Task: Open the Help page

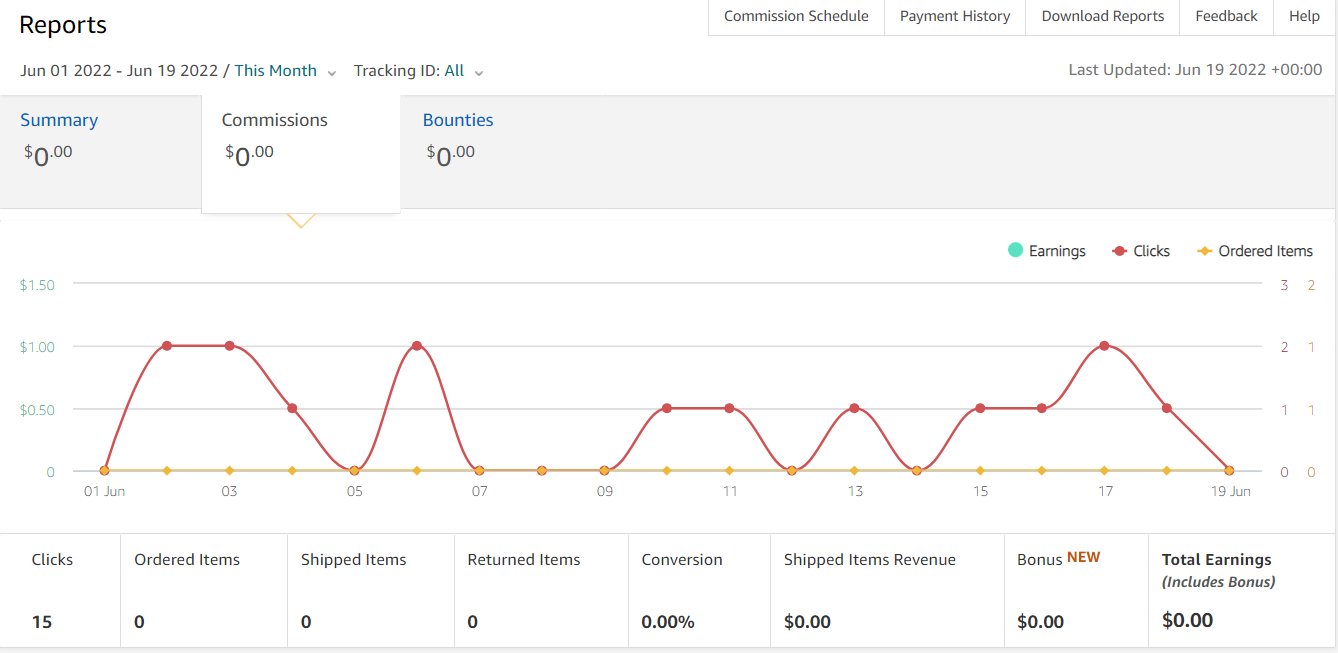Action: 1304,17
